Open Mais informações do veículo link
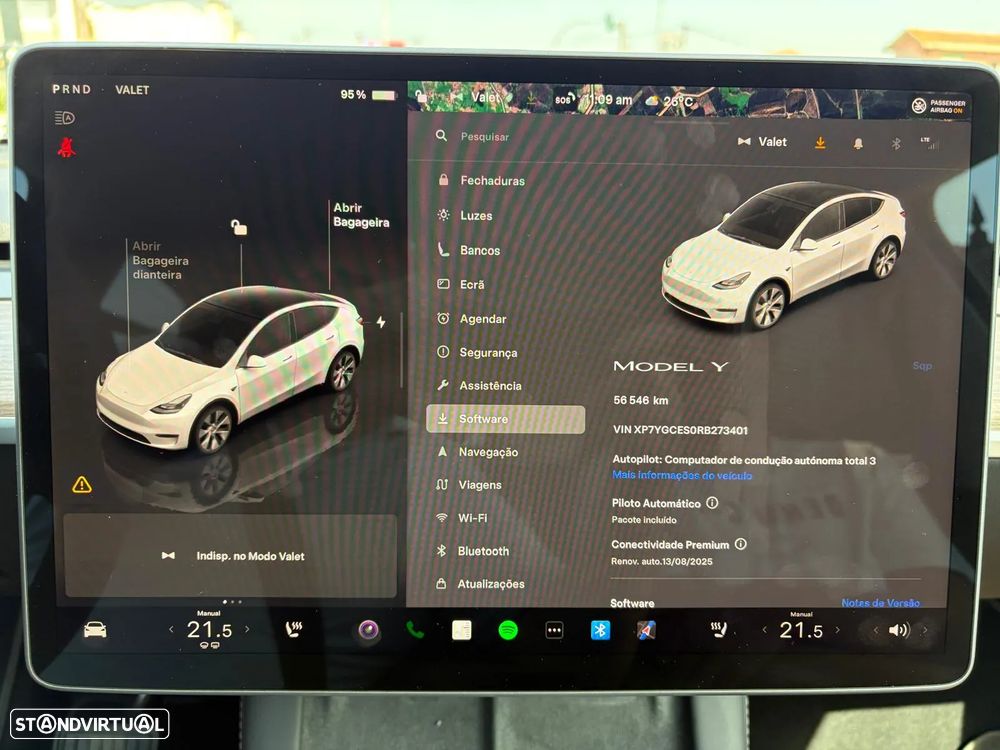This screenshot has width=1000, height=750. pyautogui.click(x=682, y=475)
